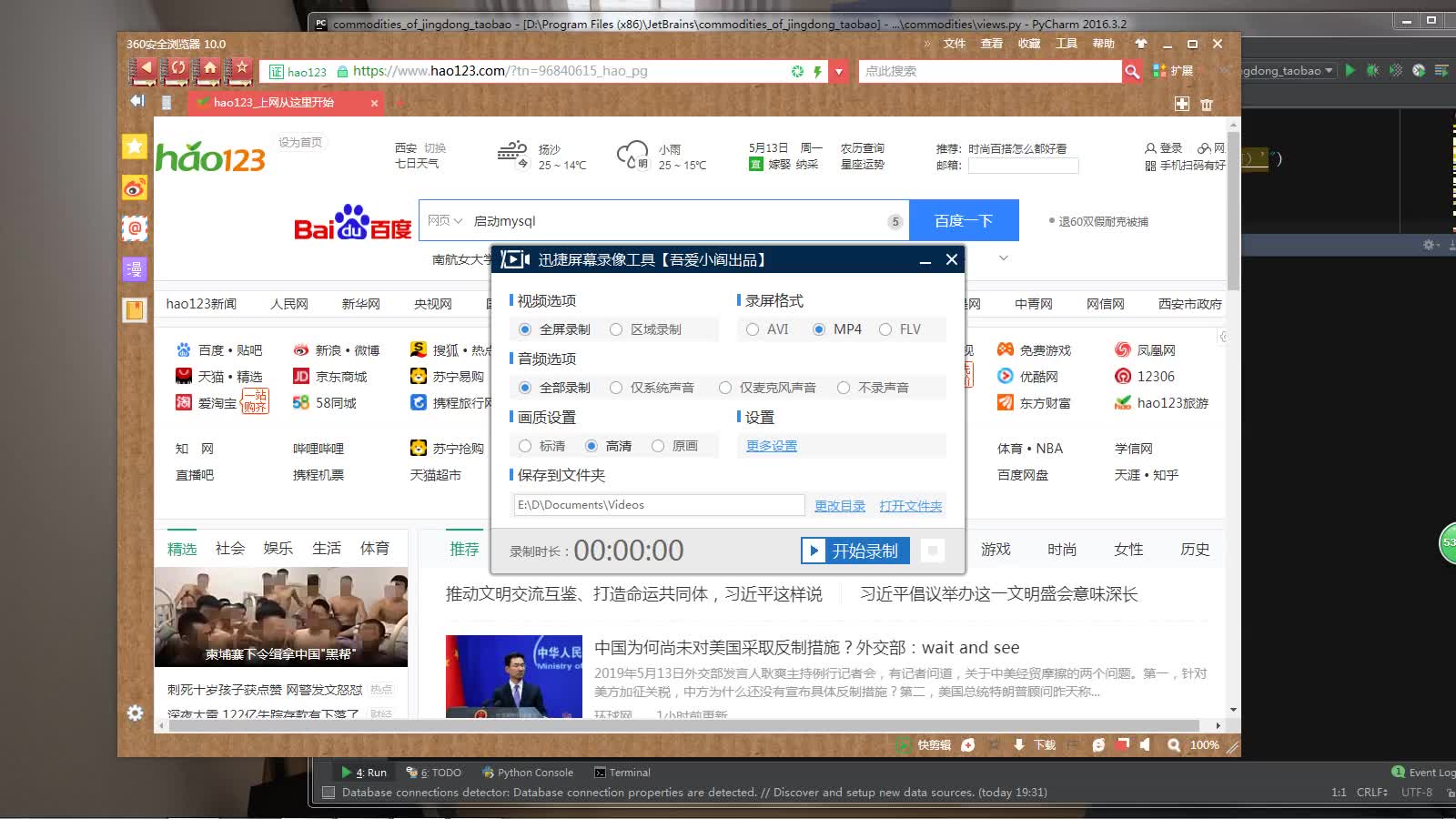Choose AVI recording format
The height and width of the screenshot is (819, 1456).
pos(767,329)
